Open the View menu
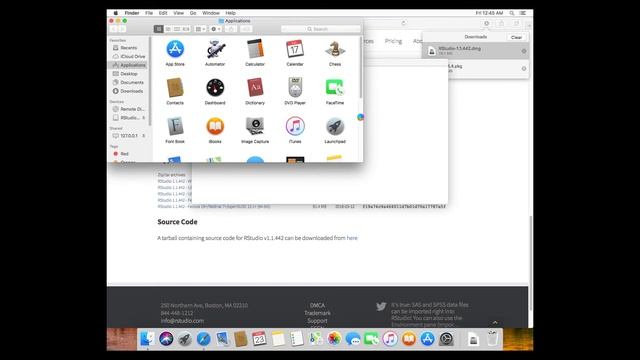 [178, 13]
